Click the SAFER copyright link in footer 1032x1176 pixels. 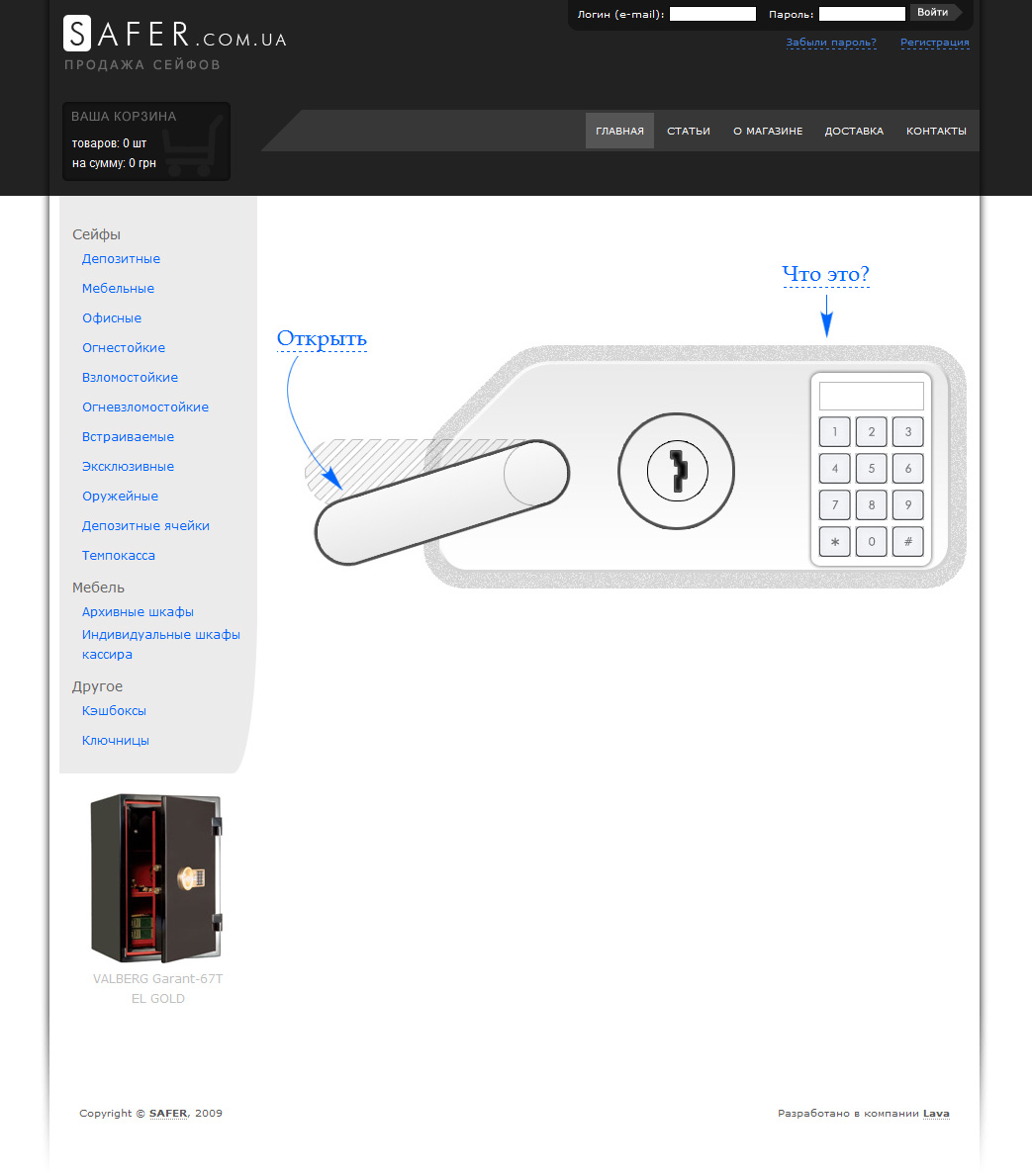[x=169, y=1114]
